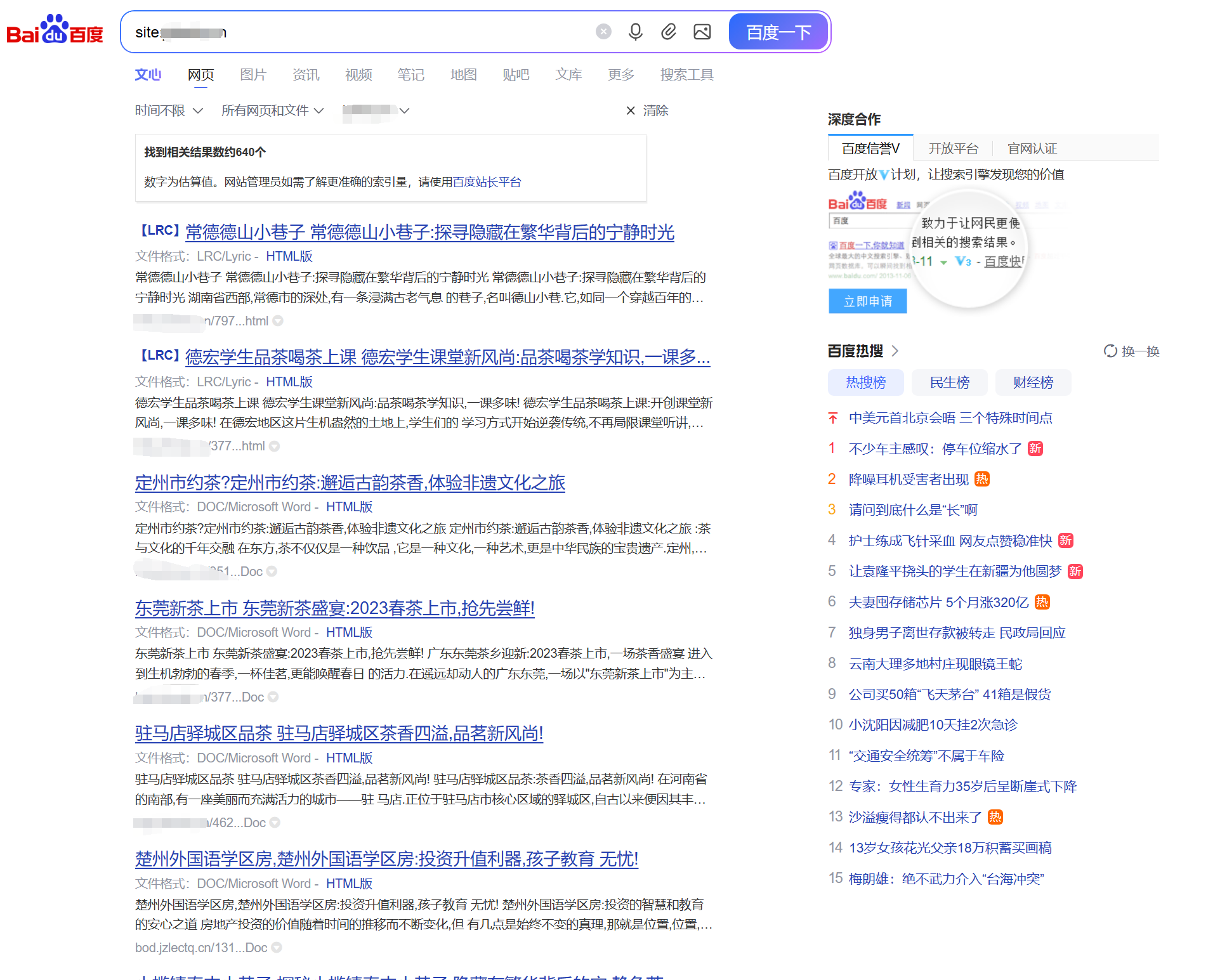Open 沙溢瘦得都认不出来了 topic

[915, 817]
